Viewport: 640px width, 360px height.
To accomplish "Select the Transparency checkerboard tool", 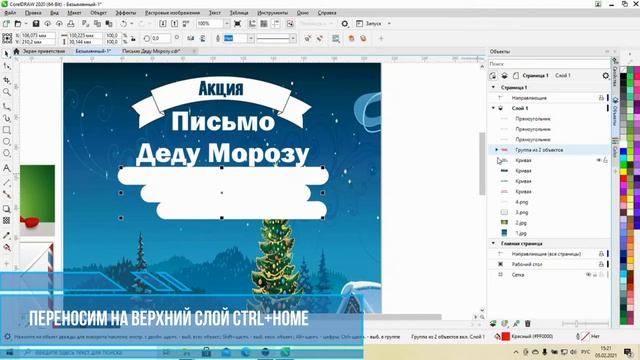I will 7,221.
